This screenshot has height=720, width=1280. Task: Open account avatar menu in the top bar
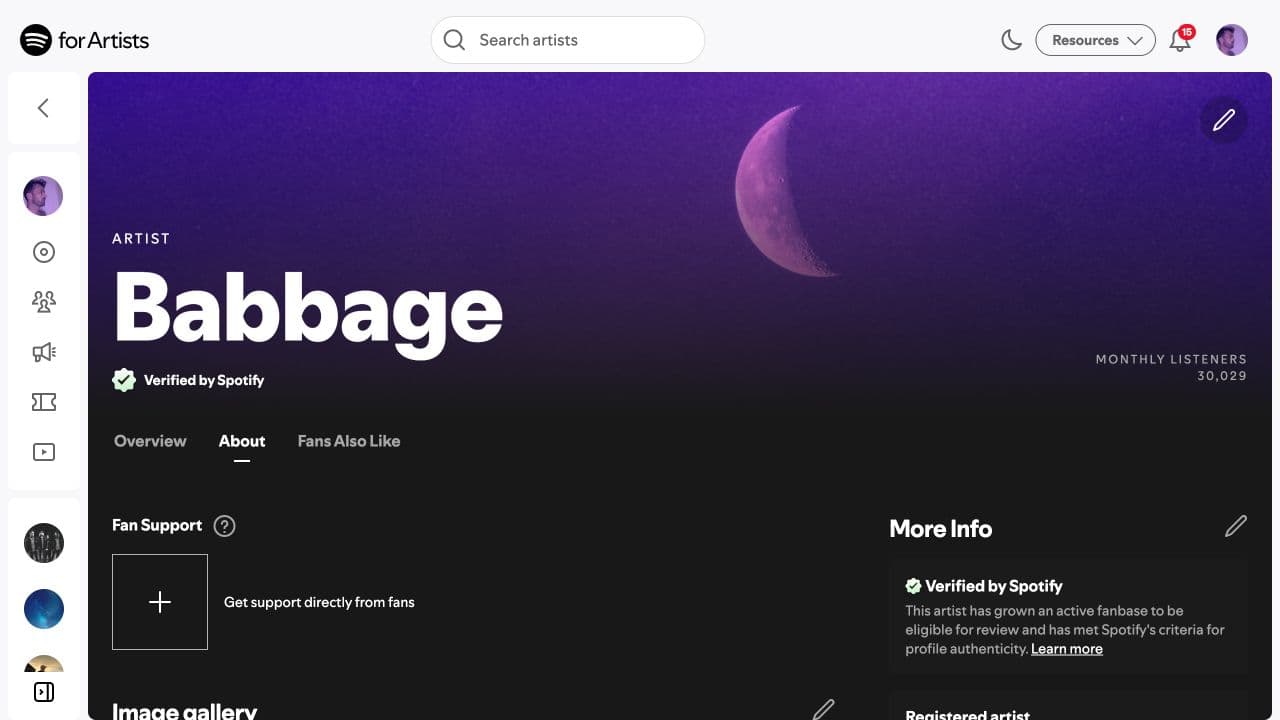[1232, 40]
